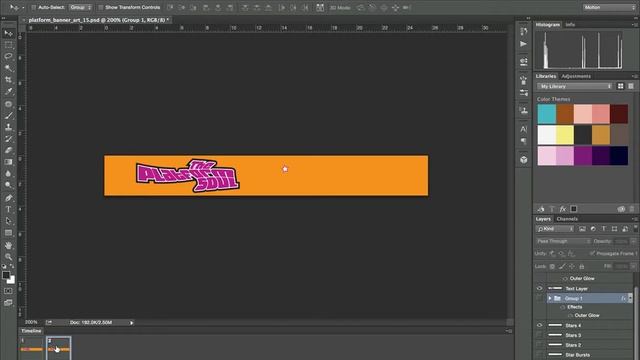
Task: Select the Gradient tool
Action: click(9, 162)
